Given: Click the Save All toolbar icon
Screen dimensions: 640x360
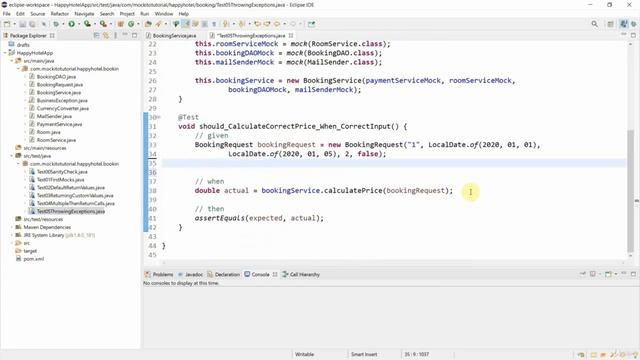Looking at the screenshot, I should (x=32, y=24).
